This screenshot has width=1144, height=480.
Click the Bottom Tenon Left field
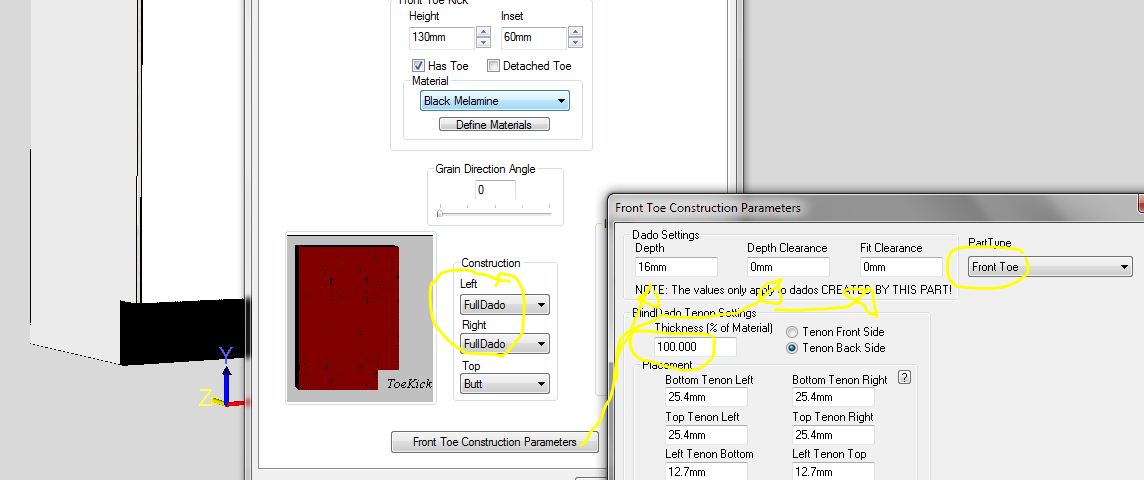click(x=706, y=398)
